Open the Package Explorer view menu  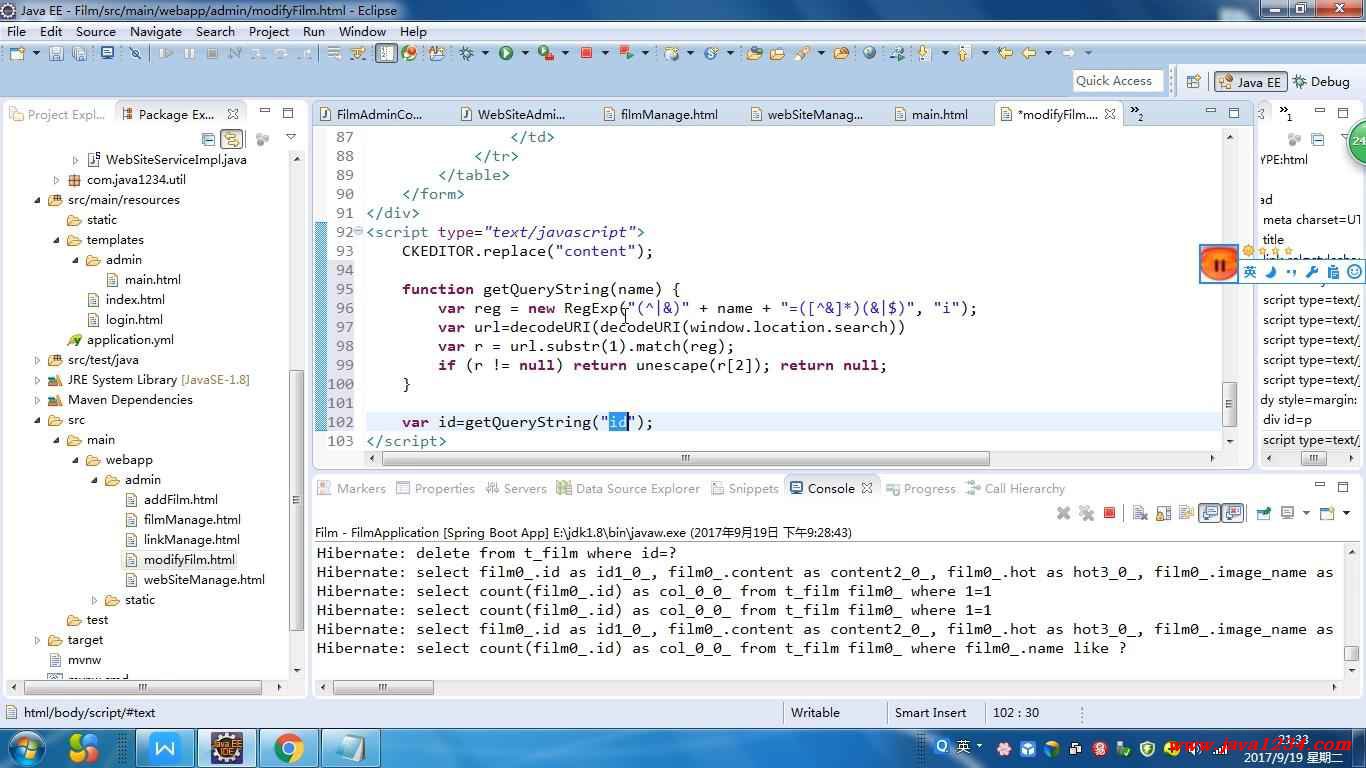(x=291, y=139)
